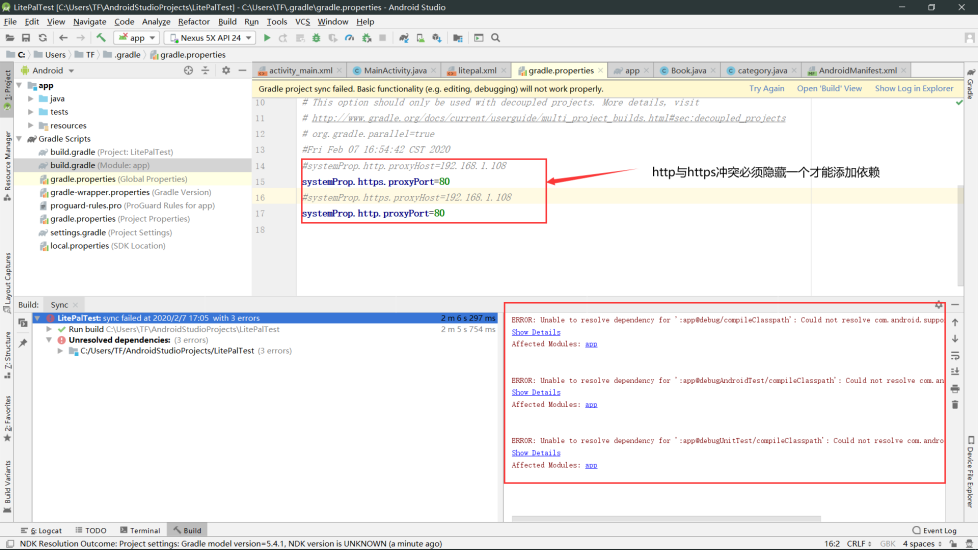Click the CRLF line separator in status bar
The width and height of the screenshot is (979, 551).
point(858,544)
